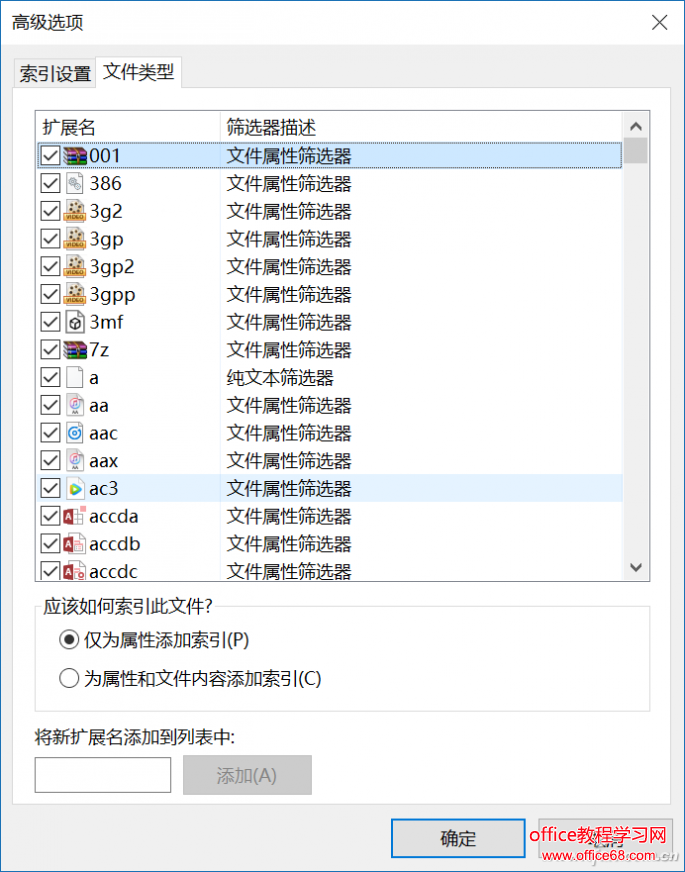Click the Access icon beside accdc

(x=75, y=571)
